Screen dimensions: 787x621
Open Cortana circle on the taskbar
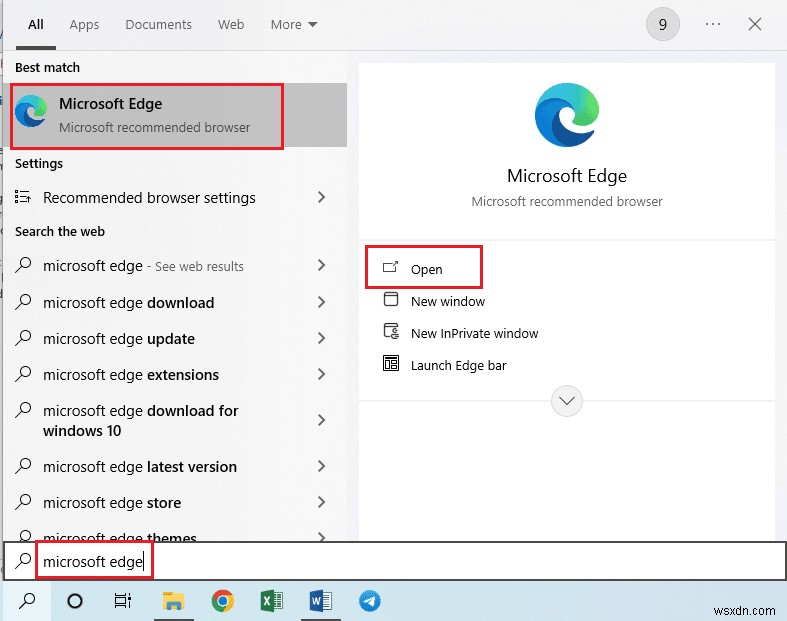click(75, 600)
